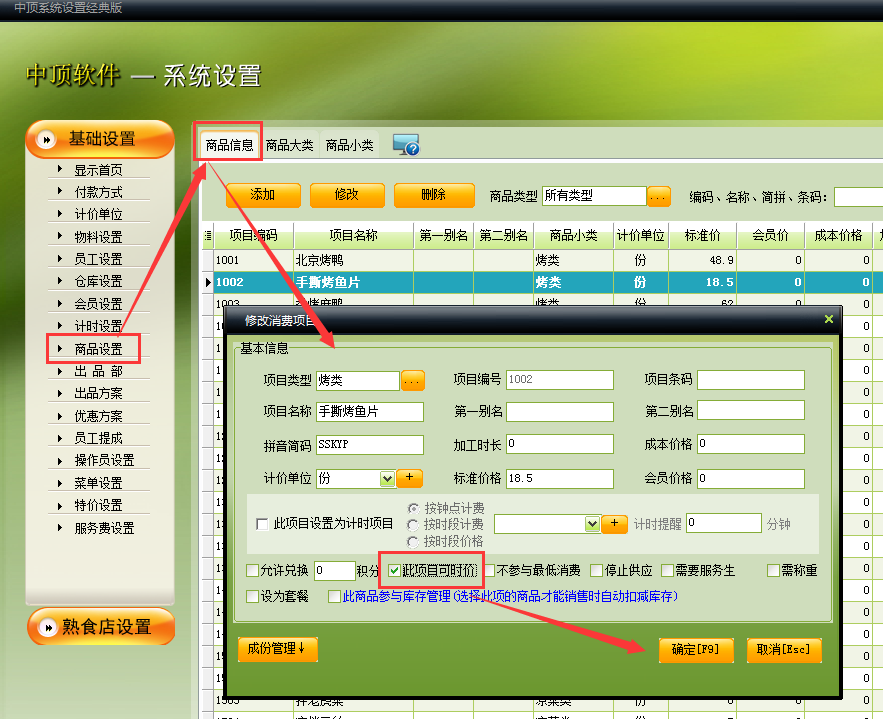The height and width of the screenshot is (719, 883).
Task: Select the 按时段计费 radio button
Action: tap(413, 525)
